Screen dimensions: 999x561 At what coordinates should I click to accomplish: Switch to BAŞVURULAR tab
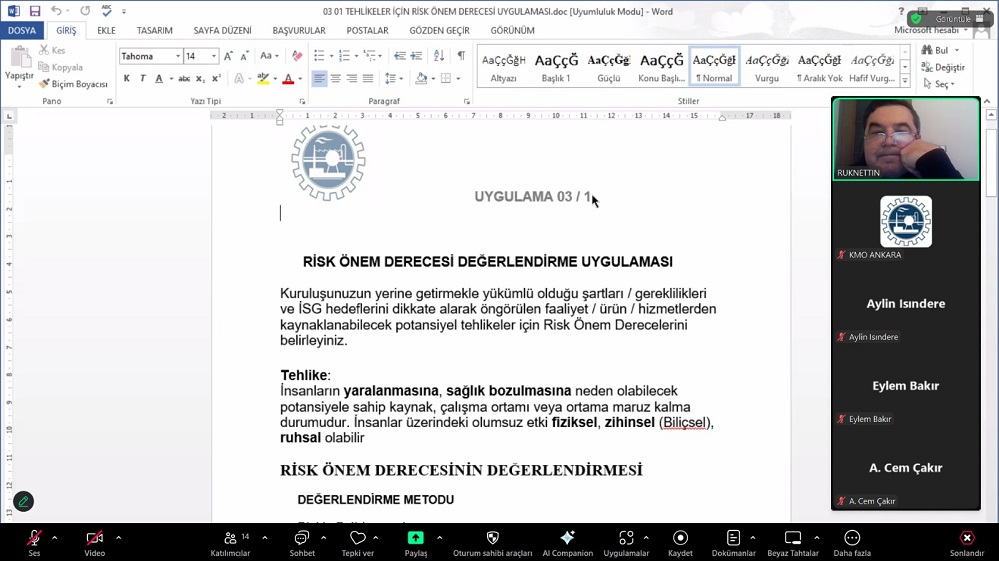coord(299,30)
